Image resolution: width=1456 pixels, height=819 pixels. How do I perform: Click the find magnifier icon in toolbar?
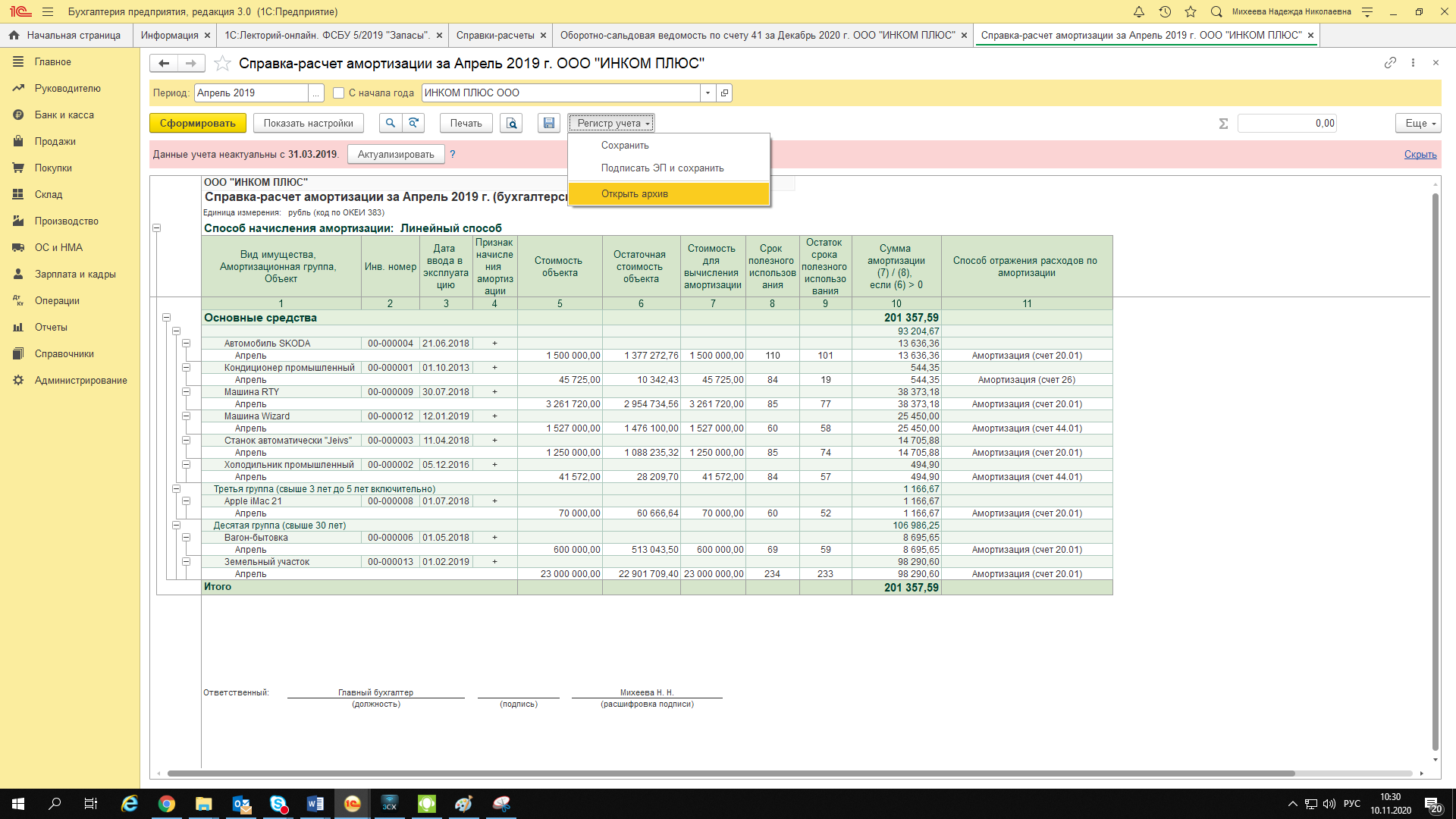(x=390, y=123)
